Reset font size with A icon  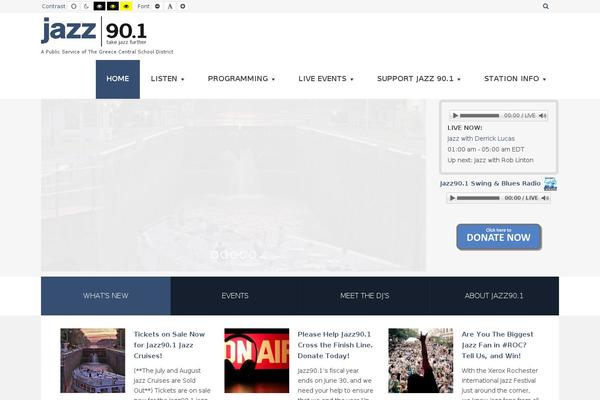[170, 6]
